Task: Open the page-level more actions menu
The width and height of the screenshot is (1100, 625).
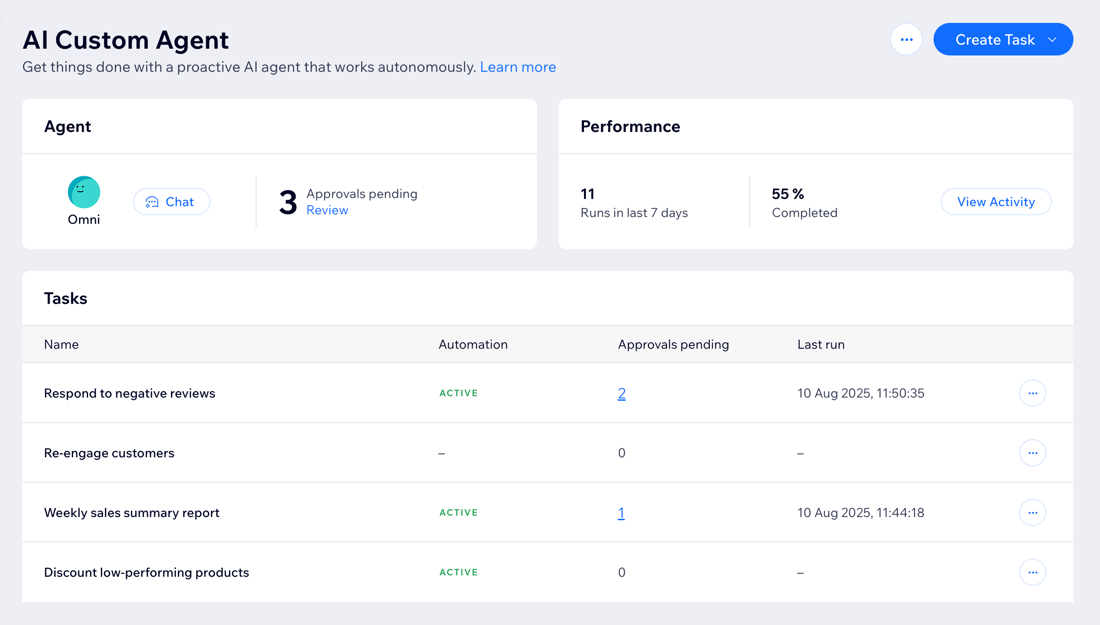Action: click(x=906, y=40)
